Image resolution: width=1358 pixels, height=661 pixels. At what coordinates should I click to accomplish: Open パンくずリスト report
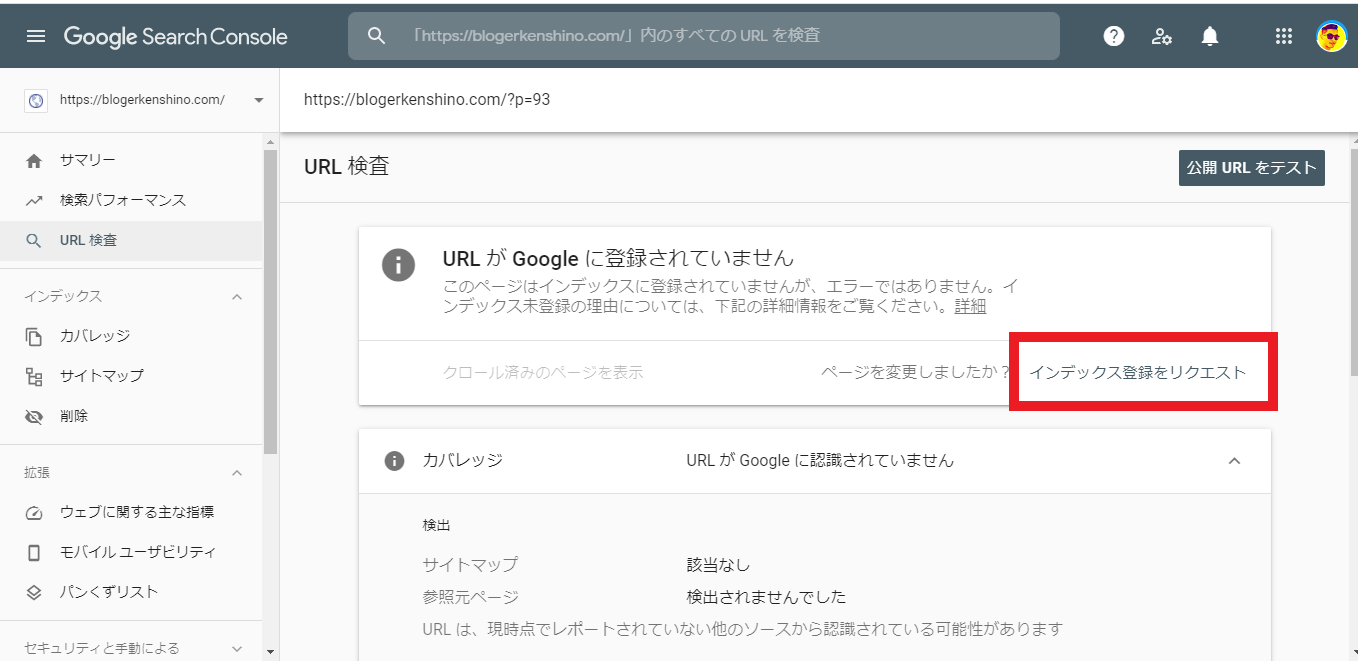click(x=131, y=592)
